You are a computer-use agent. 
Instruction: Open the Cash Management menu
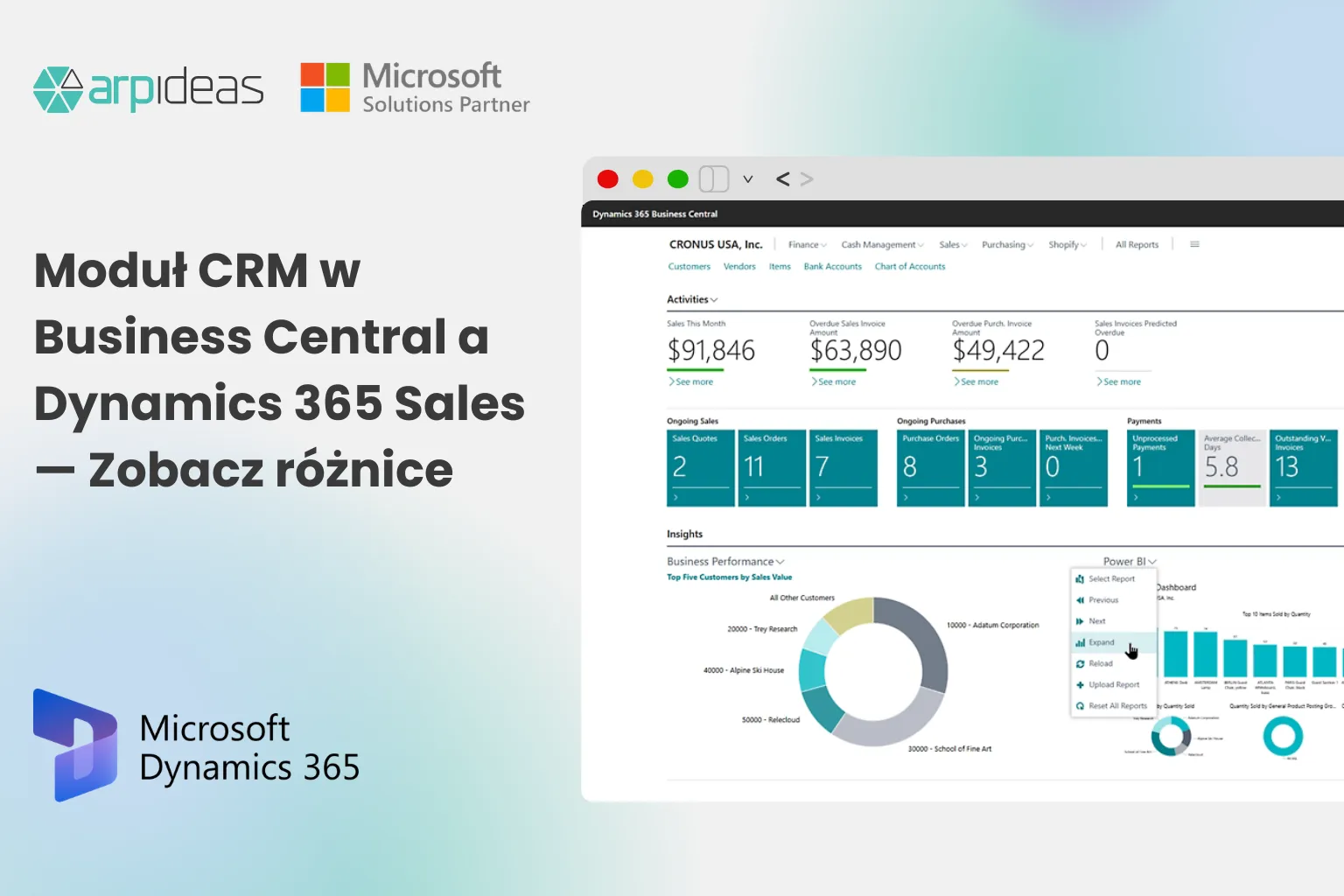(x=882, y=245)
